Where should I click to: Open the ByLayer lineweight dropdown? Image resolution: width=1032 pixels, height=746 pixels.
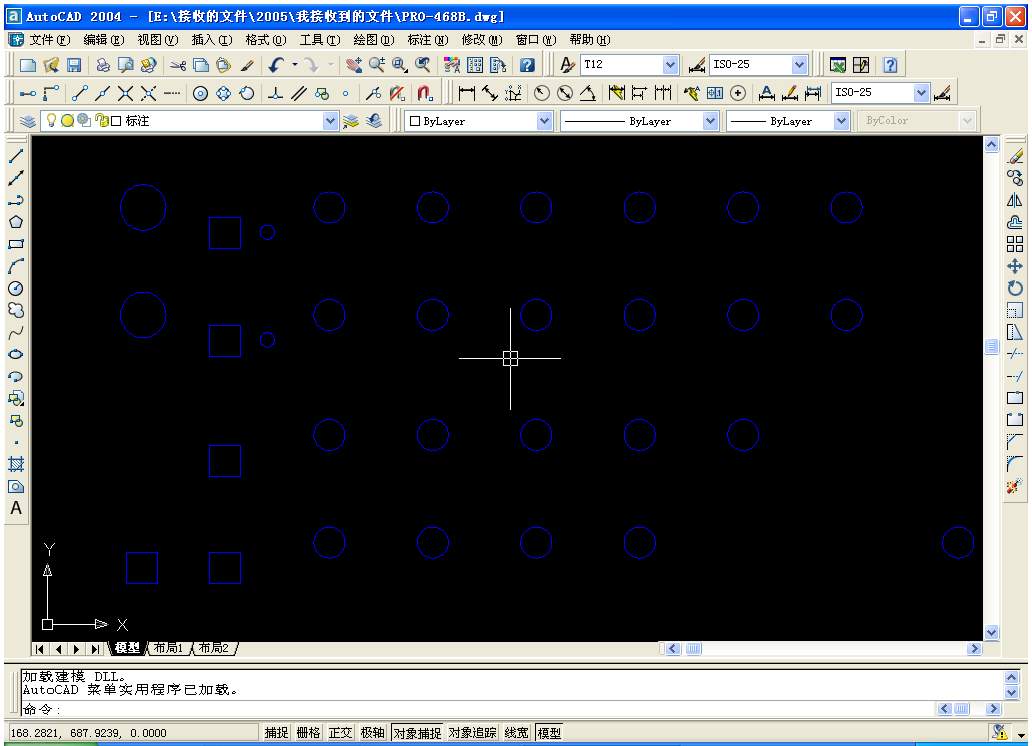click(841, 121)
